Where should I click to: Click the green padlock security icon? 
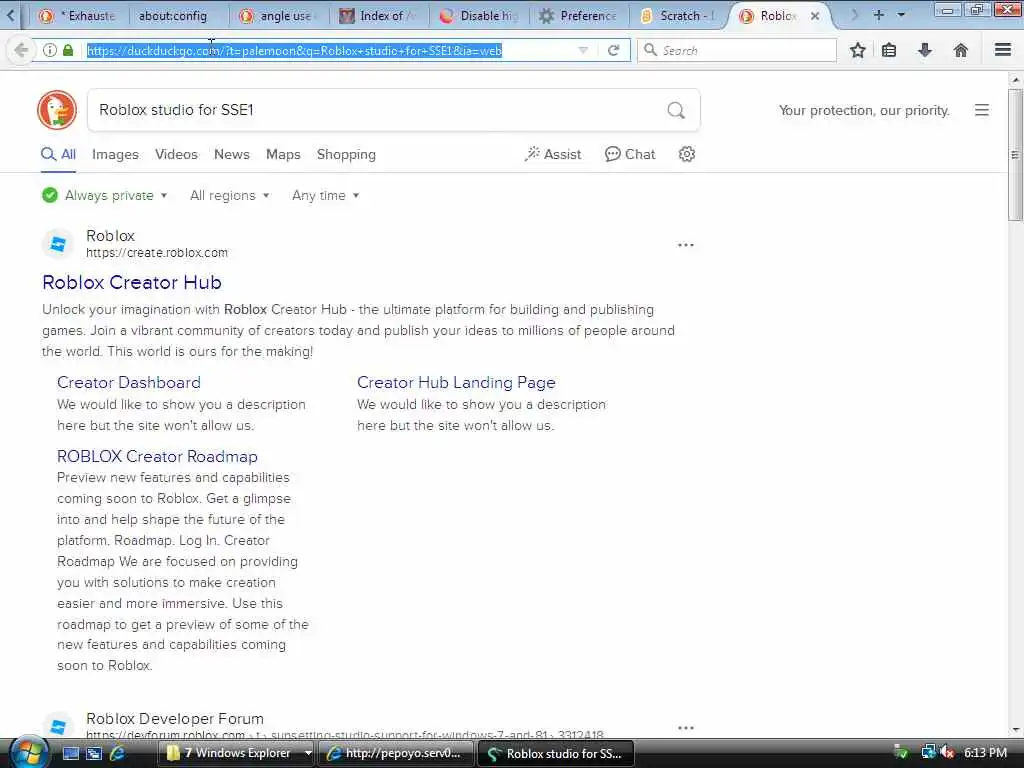(68, 50)
